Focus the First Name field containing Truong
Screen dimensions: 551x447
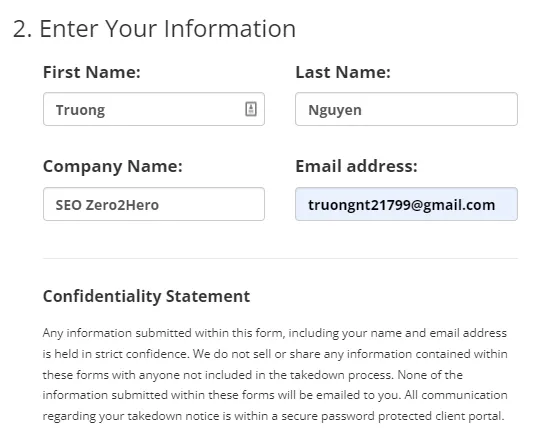[154, 109]
